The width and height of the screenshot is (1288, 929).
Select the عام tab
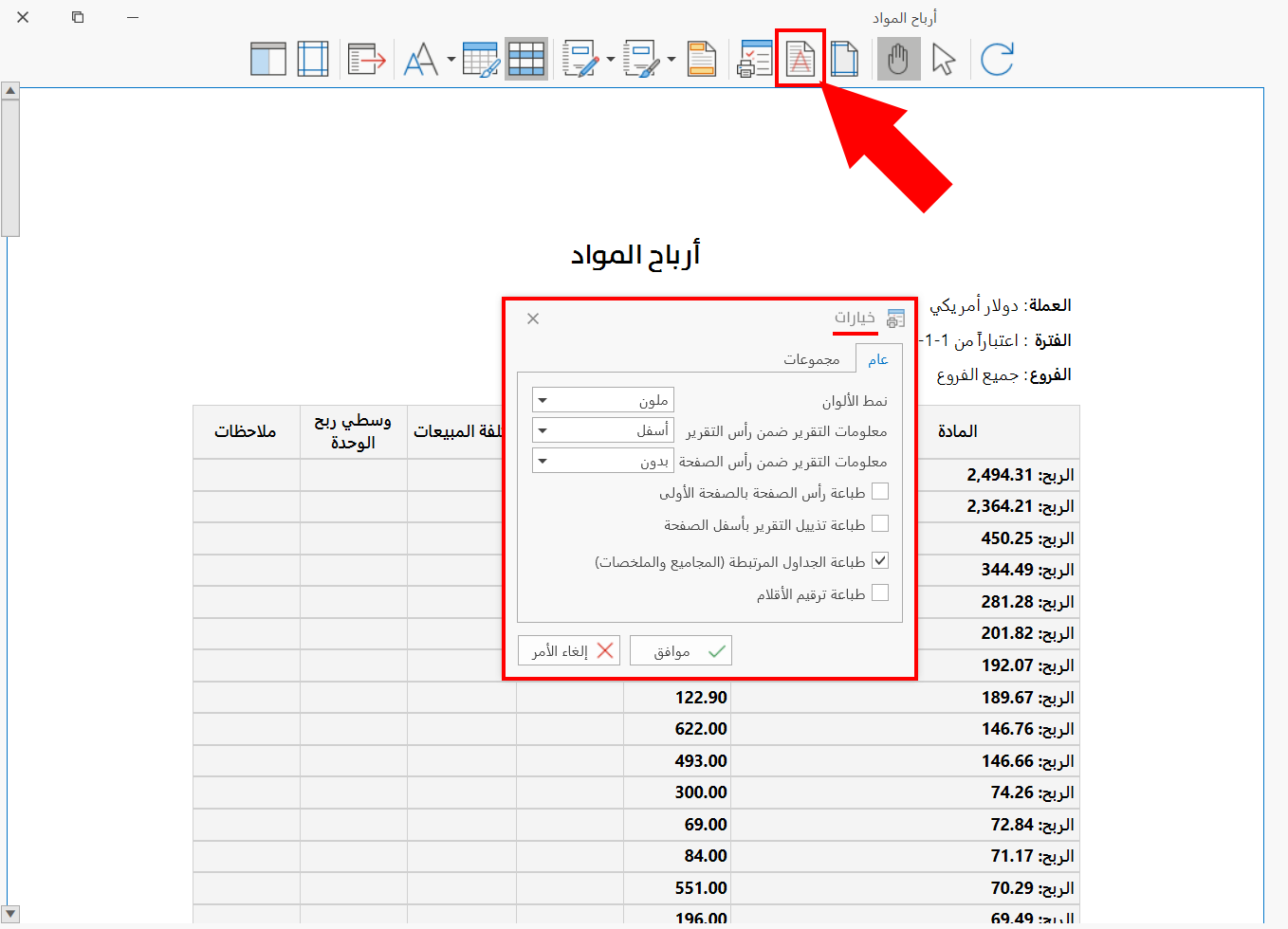(878, 359)
